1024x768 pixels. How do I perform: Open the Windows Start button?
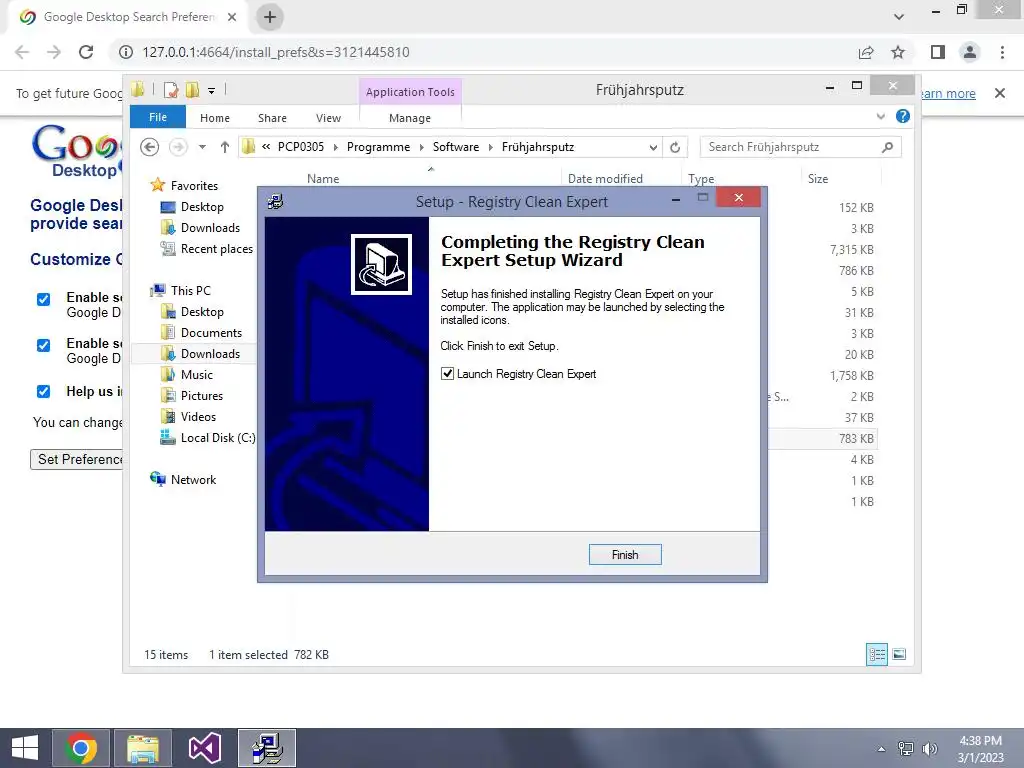[x=25, y=748]
